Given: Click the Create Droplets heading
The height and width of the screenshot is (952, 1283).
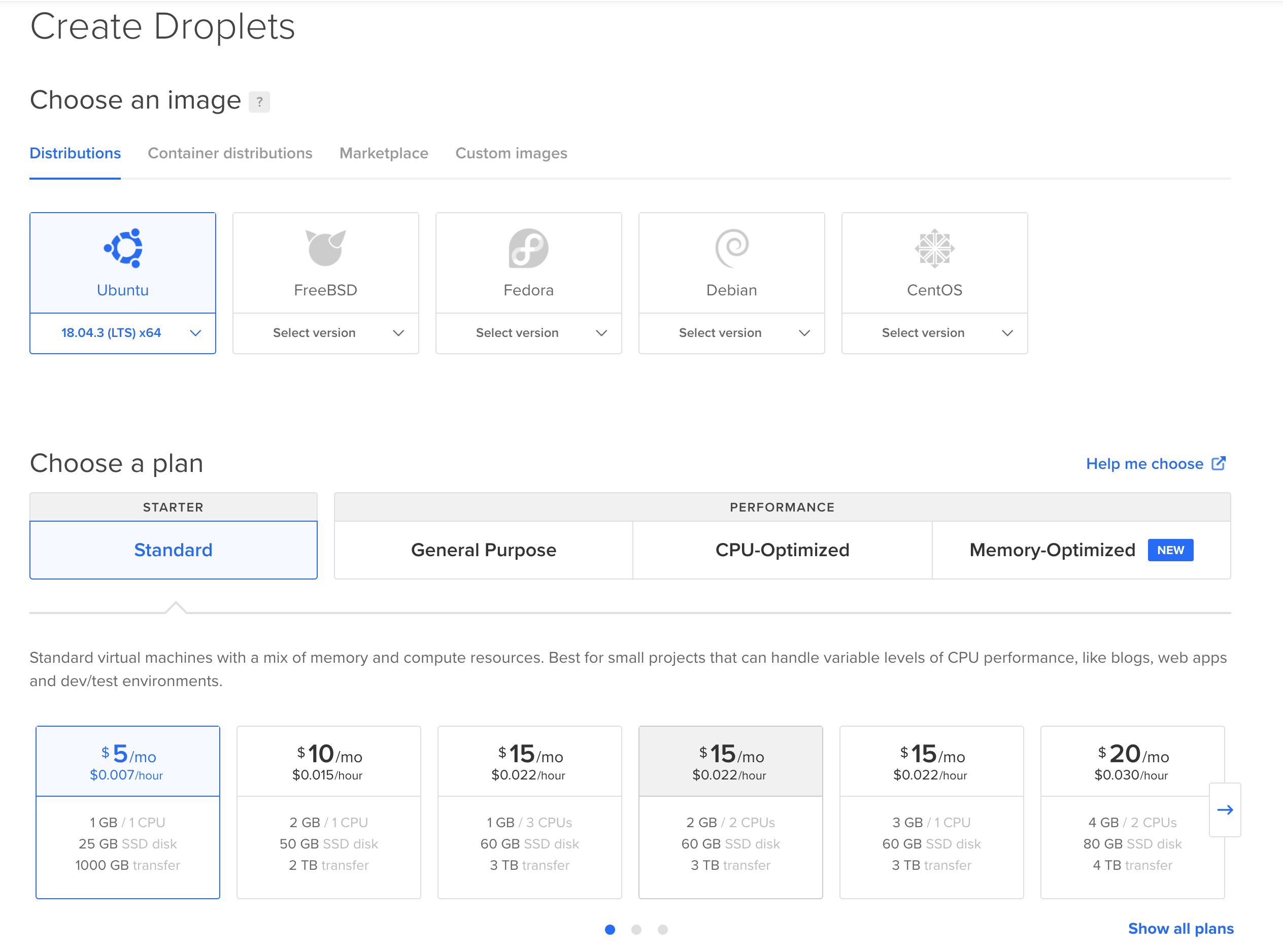Looking at the screenshot, I should tap(162, 27).
